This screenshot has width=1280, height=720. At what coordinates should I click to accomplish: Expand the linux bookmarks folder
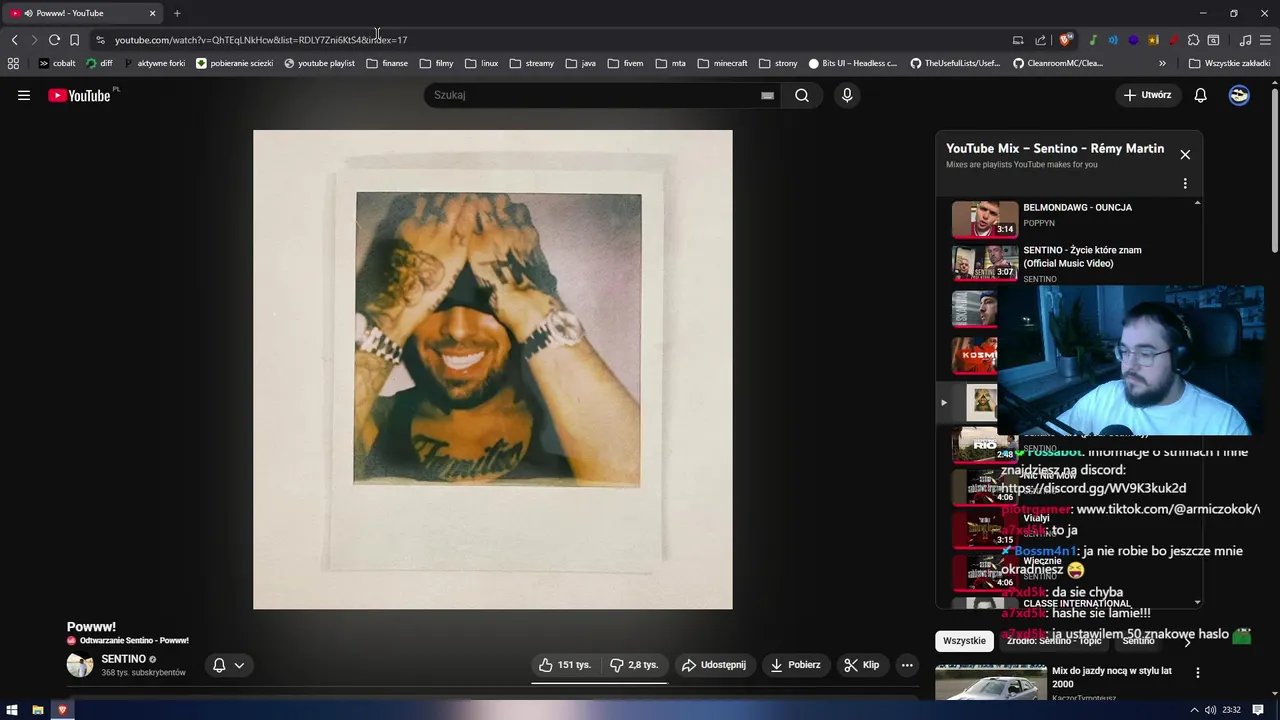pos(481,63)
